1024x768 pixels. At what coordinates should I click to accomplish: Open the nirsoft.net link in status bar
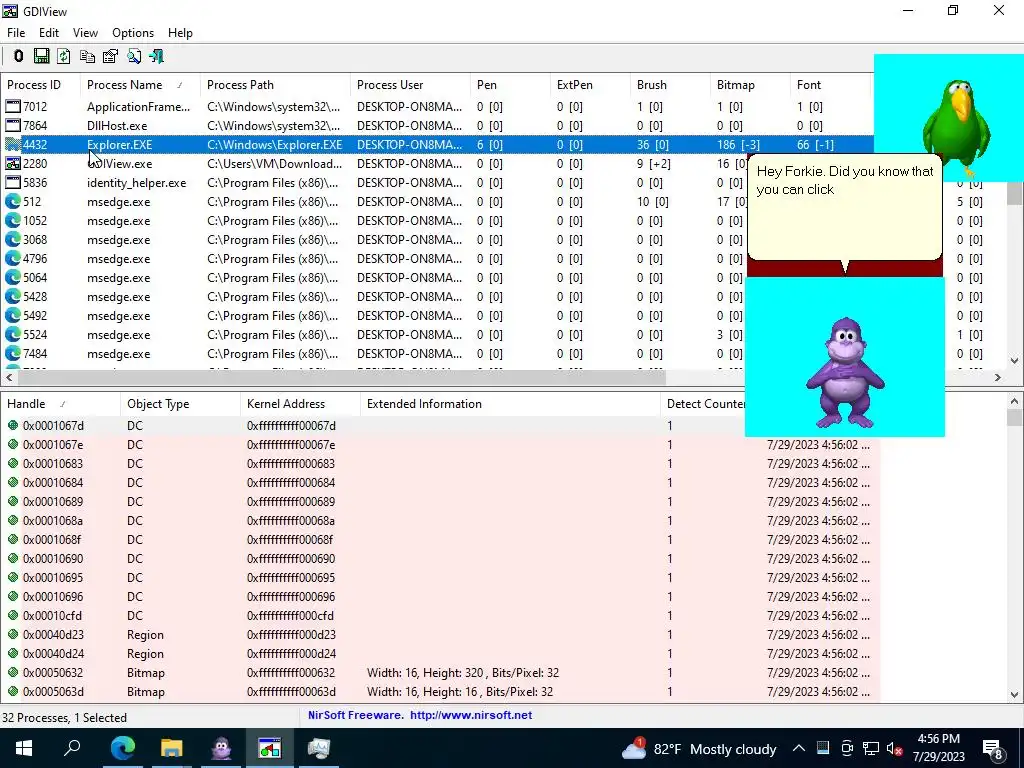(471, 715)
